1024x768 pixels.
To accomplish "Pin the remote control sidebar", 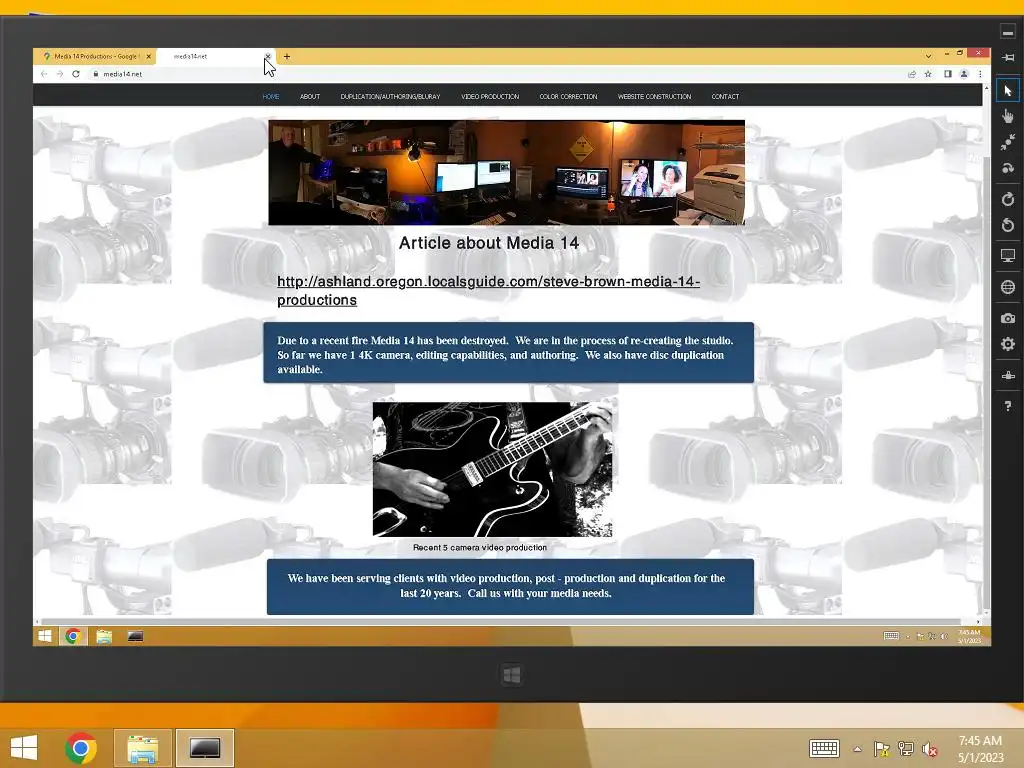I will pyautogui.click(x=1008, y=57).
